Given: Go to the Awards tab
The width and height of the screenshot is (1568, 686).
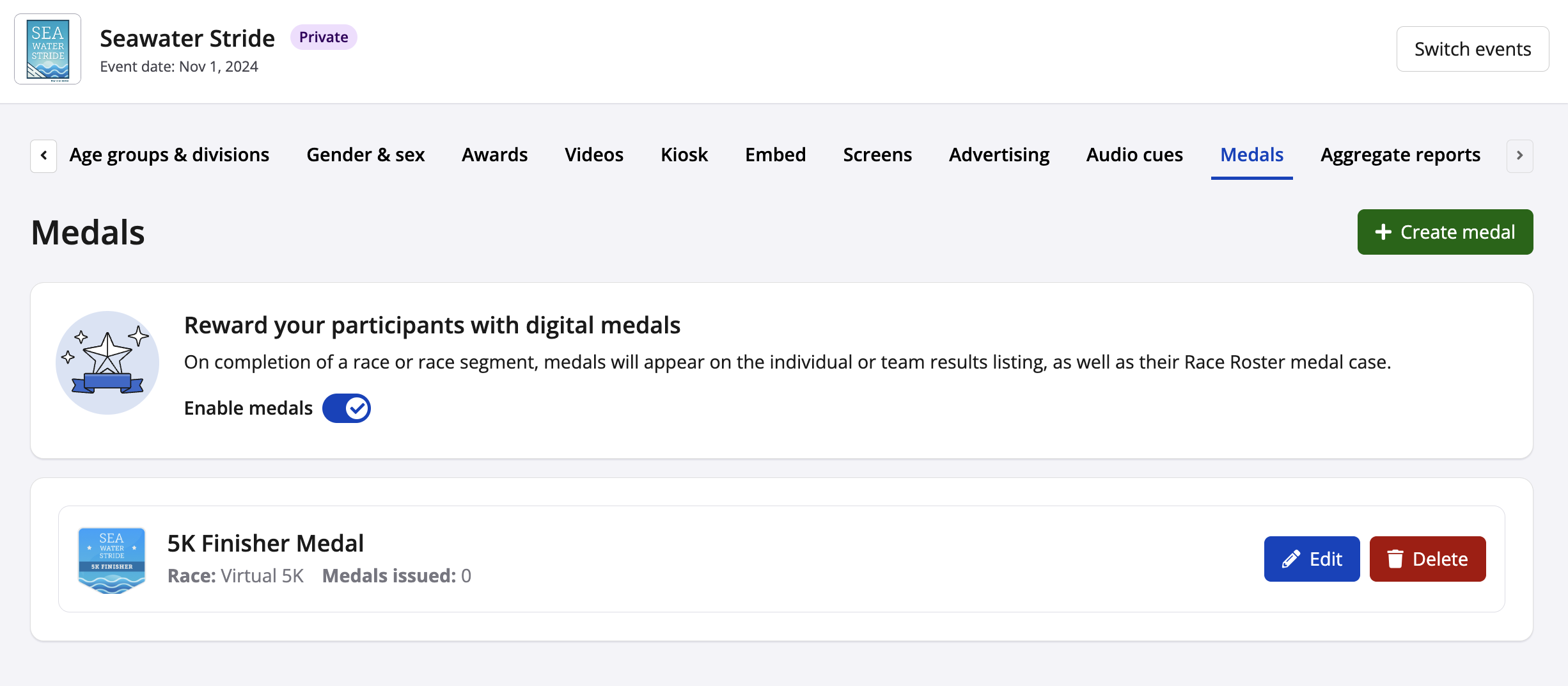Looking at the screenshot, I should pos(494,155).
